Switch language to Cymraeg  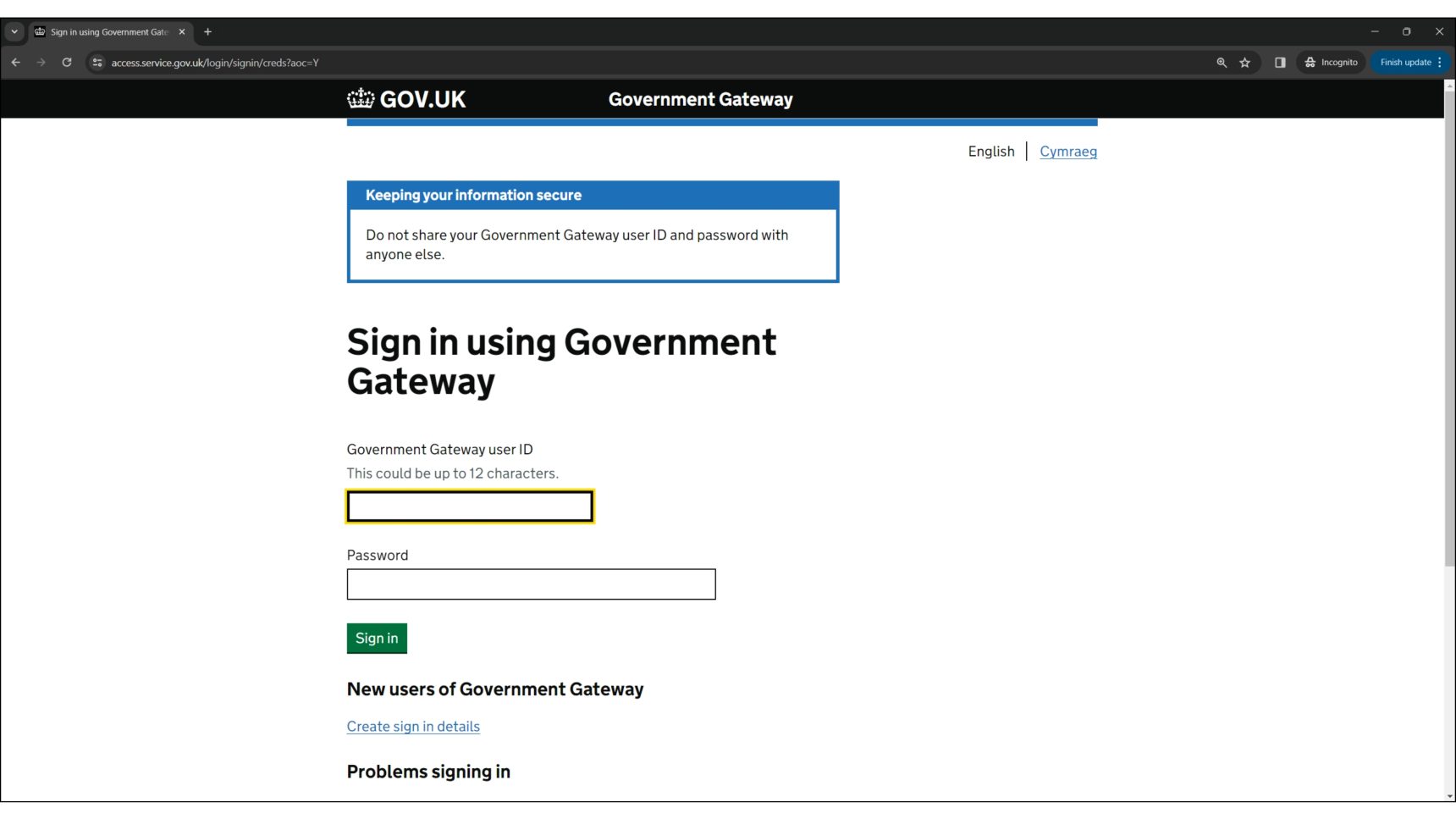pos(1067,152)
